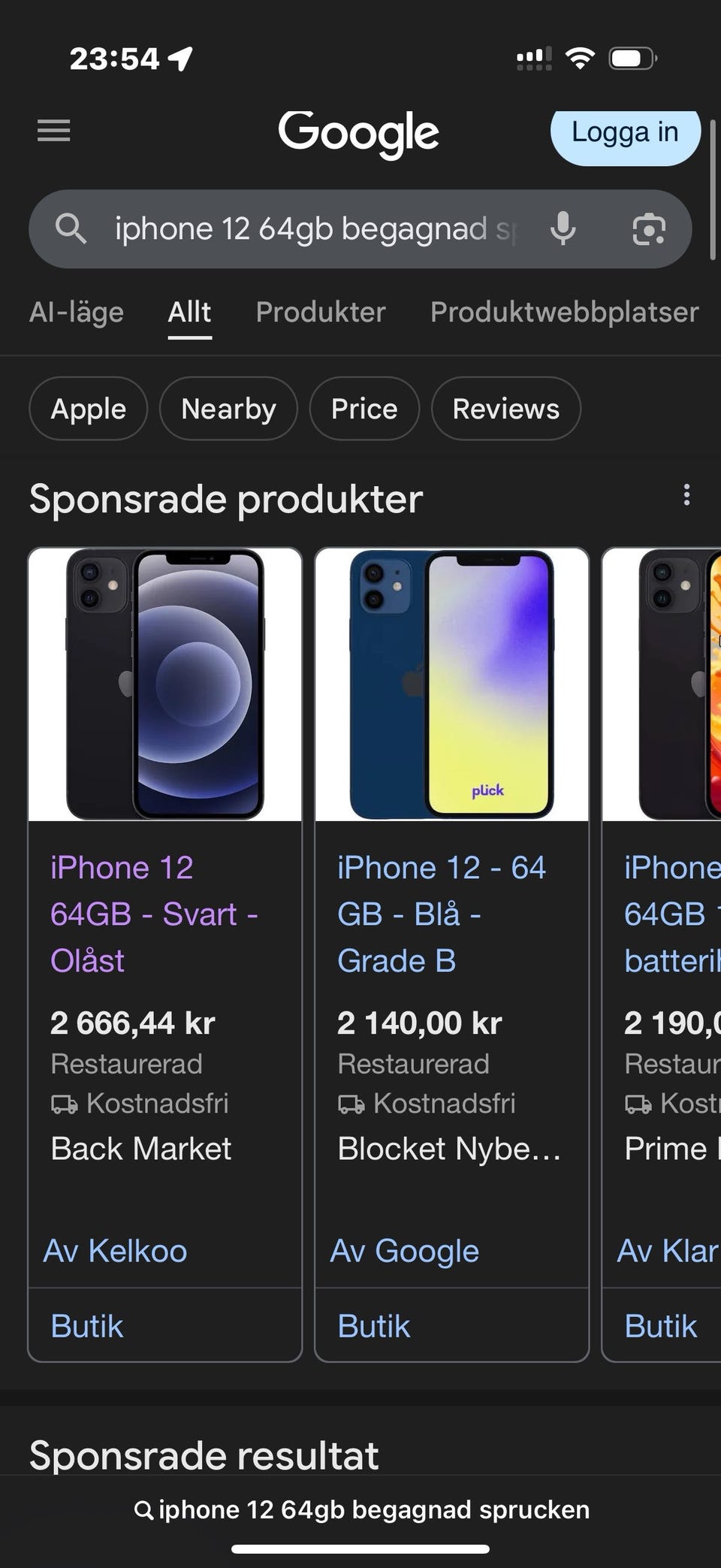Tap the Google logo
The height and width of the screenshot is (1568, 721).
pos(358,133)
